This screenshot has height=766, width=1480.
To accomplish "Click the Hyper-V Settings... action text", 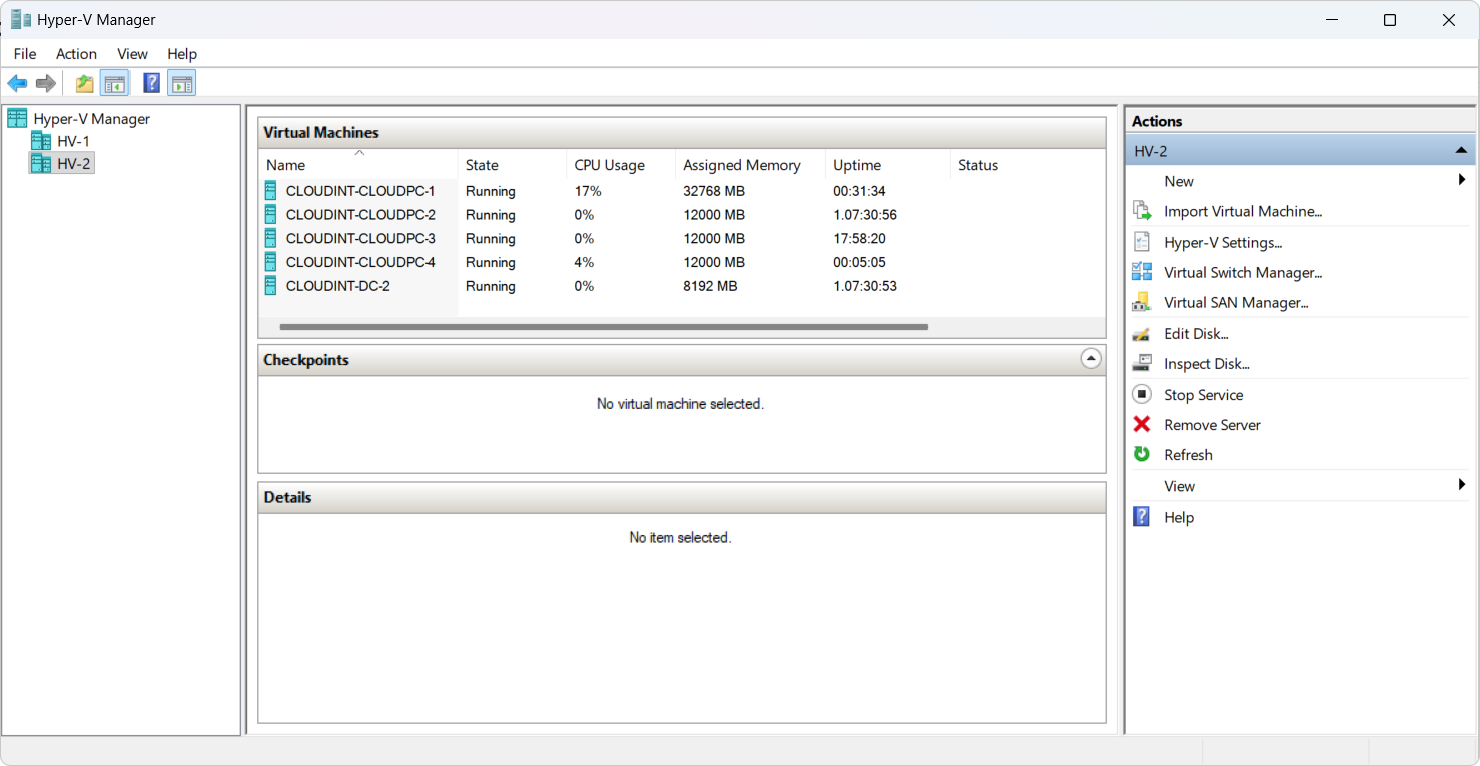I will [x=1223, y=242].
